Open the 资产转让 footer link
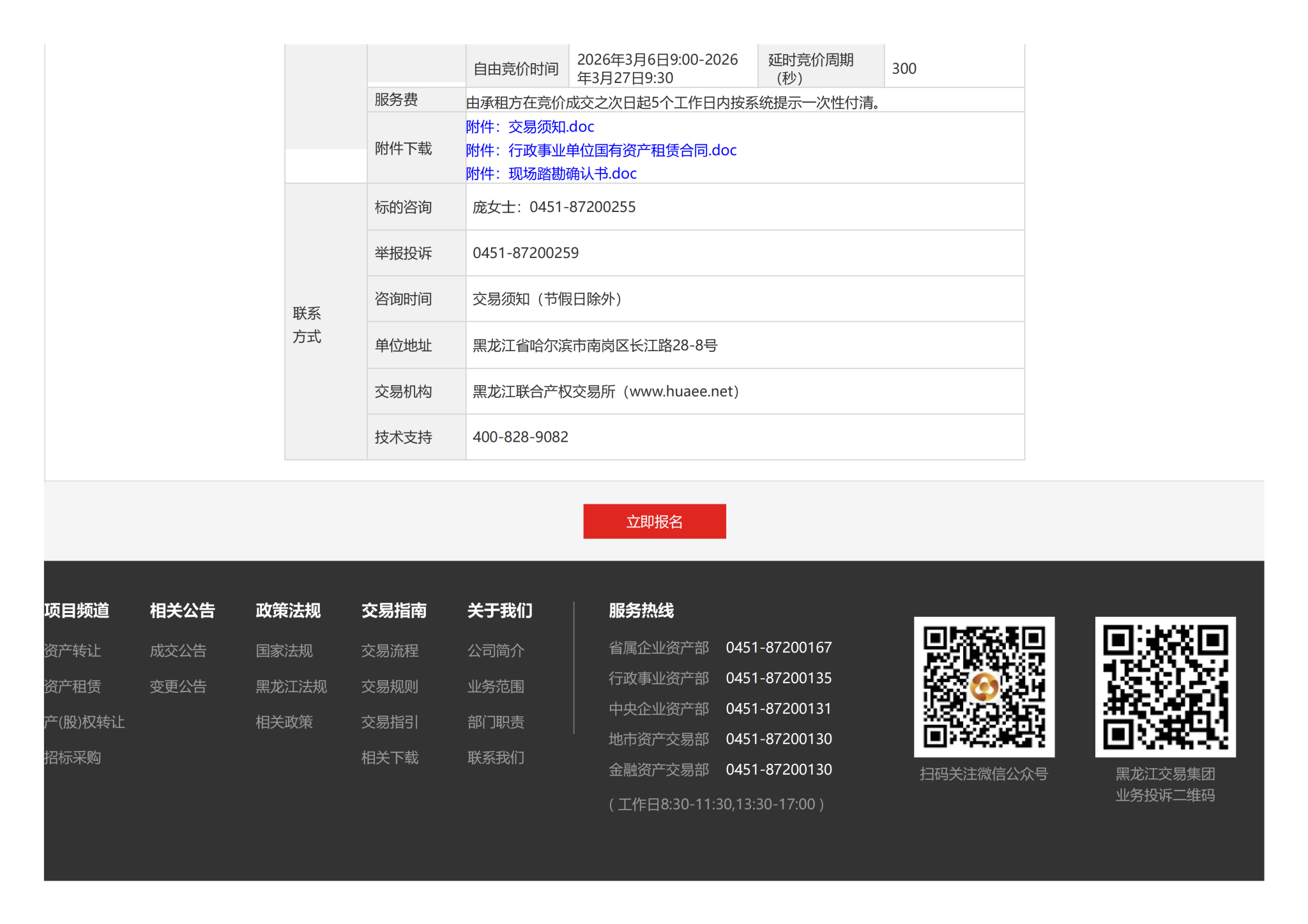Viewport: 1308px width, 924px height. click(72, 651)
